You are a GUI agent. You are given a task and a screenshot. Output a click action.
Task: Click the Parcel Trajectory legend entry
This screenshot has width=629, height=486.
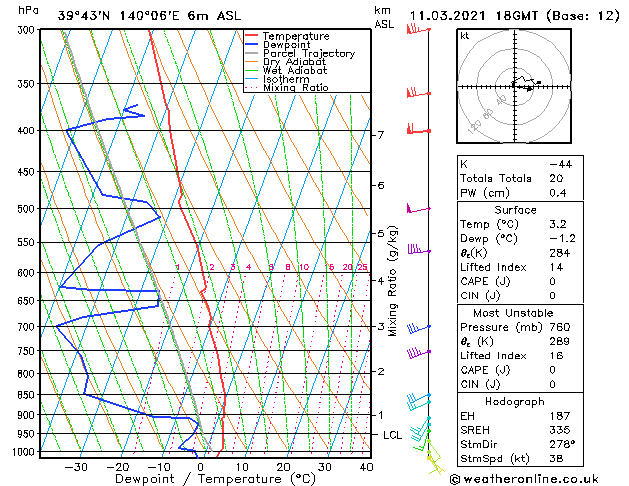[x=300, y=53]
